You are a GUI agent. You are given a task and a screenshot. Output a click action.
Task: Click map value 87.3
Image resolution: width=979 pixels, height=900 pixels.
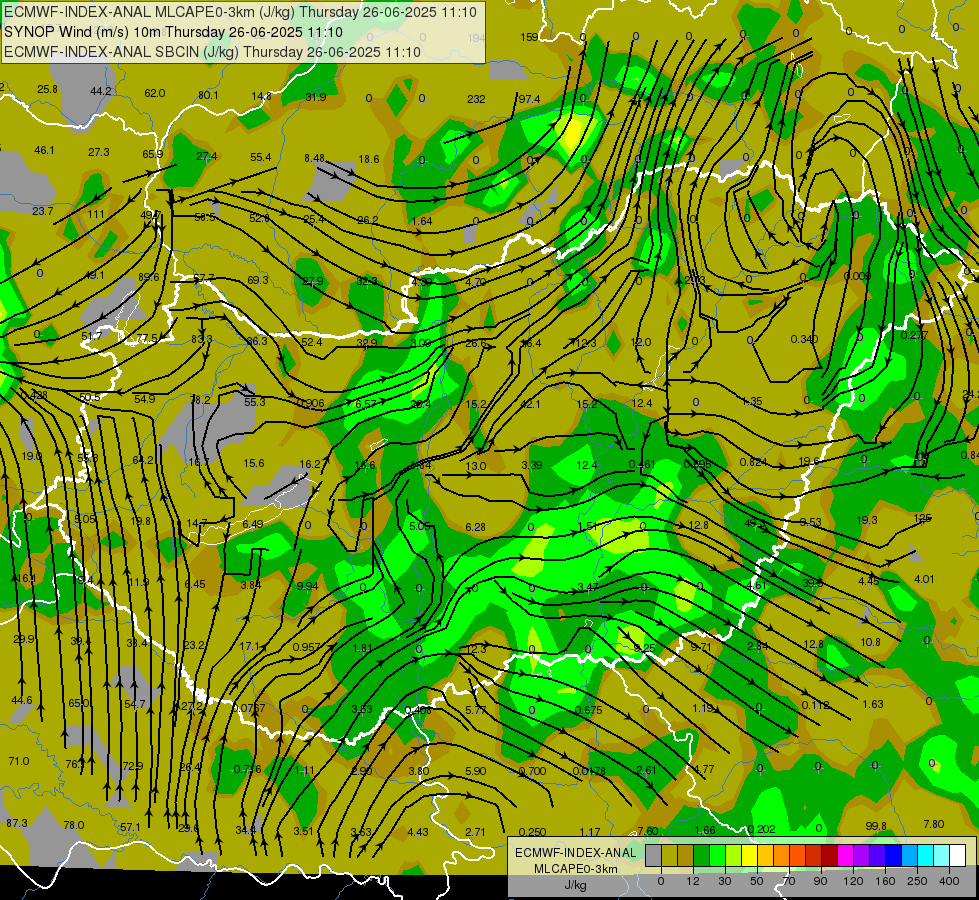tap(17, 823)
